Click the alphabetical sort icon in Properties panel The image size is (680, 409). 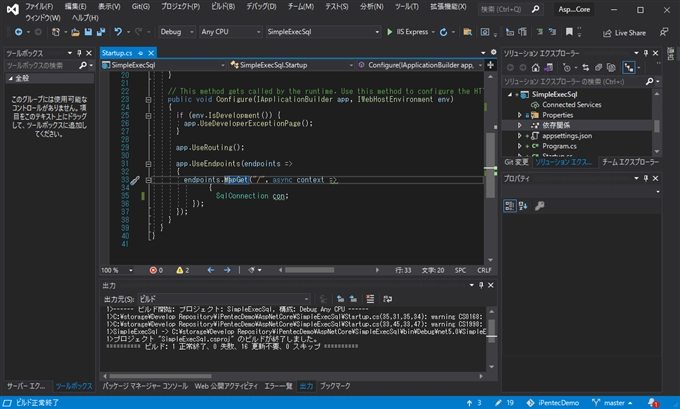523,206
